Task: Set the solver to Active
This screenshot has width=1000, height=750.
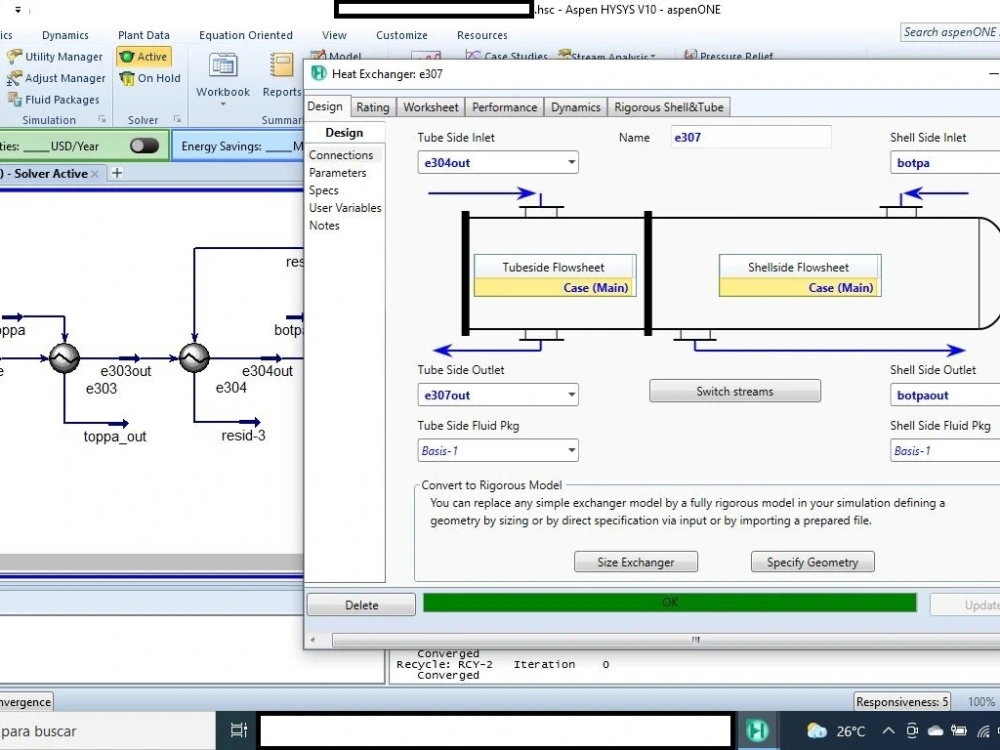Action: click(144, 56)
